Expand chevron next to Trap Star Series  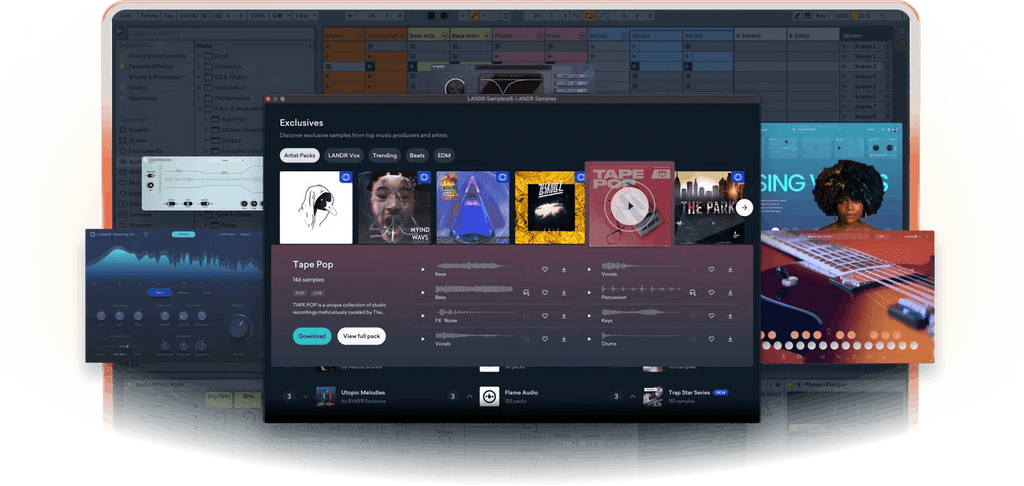(633, 397)
